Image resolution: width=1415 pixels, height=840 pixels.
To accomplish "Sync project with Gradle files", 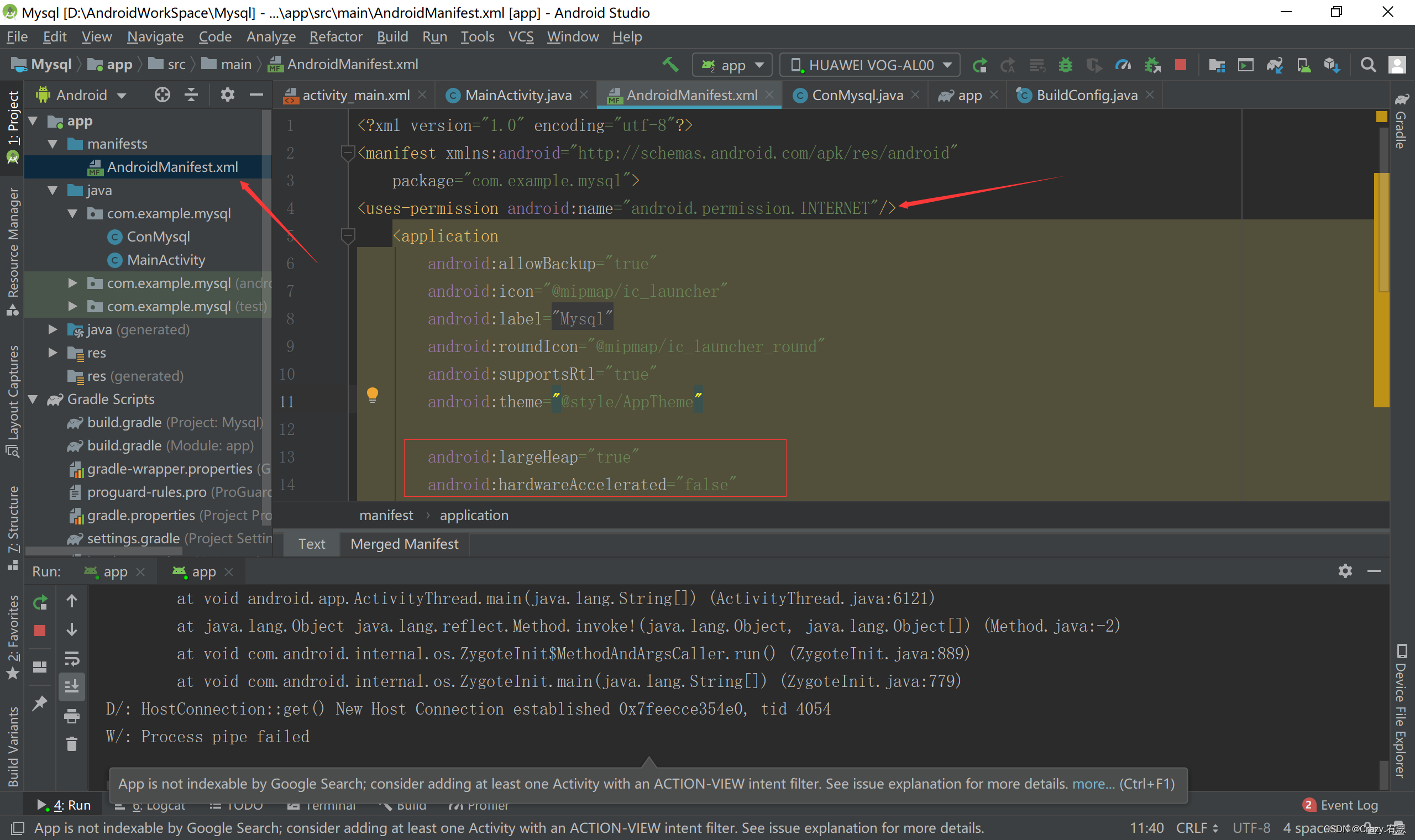I will (1275, 65).
